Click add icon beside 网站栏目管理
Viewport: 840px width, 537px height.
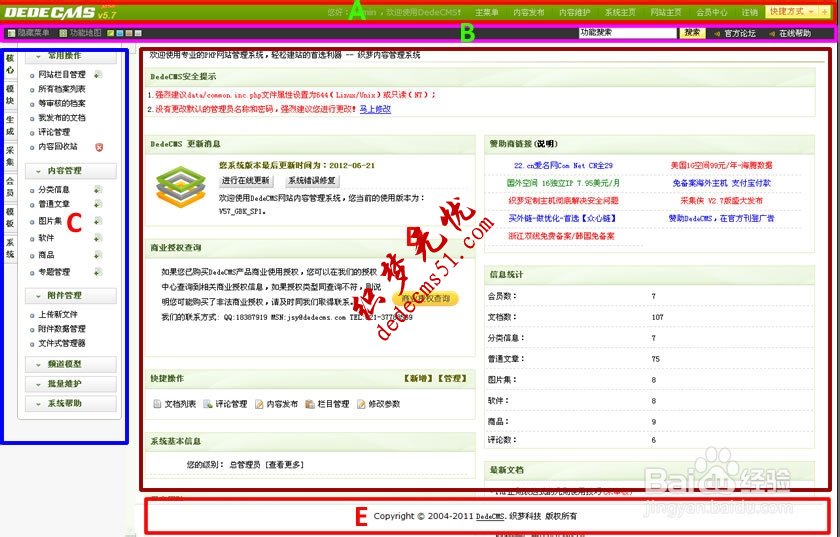point(98,74)
